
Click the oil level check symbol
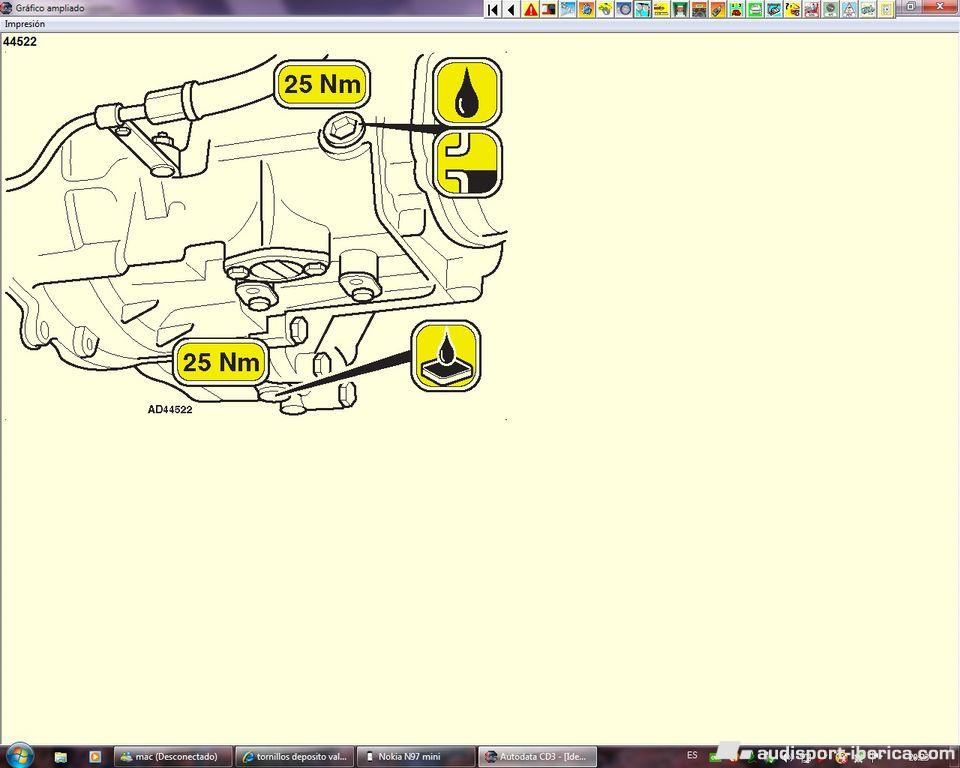click(467, 163)
